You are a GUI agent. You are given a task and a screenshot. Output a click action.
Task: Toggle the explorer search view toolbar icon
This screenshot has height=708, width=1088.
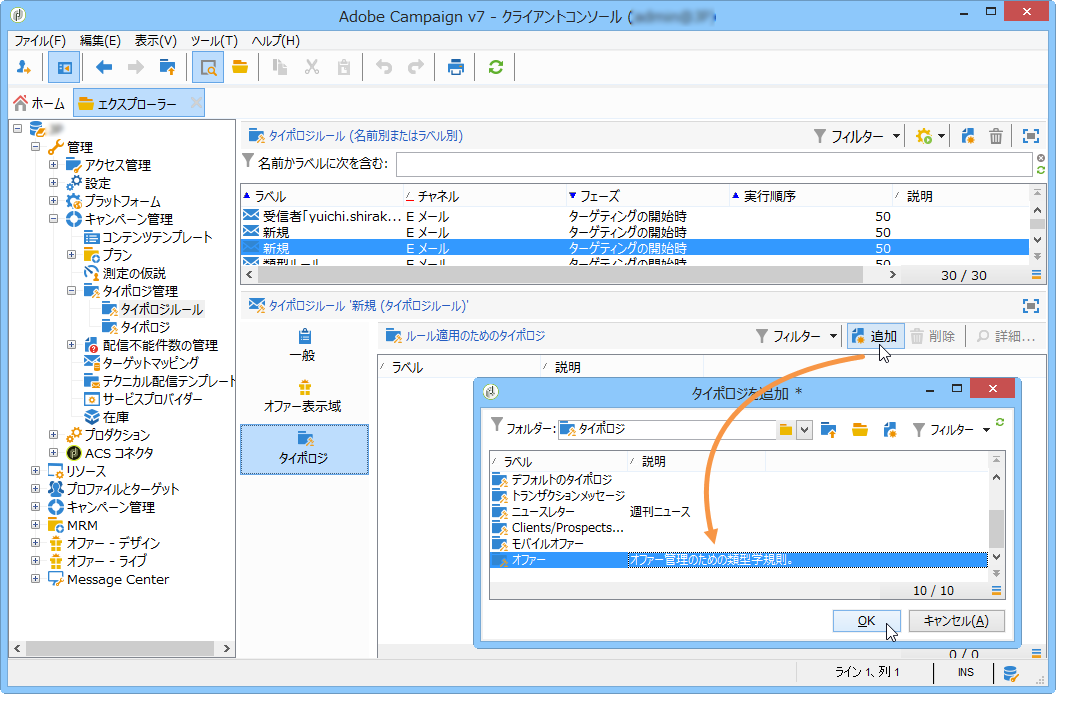click(x=207, y=67)
